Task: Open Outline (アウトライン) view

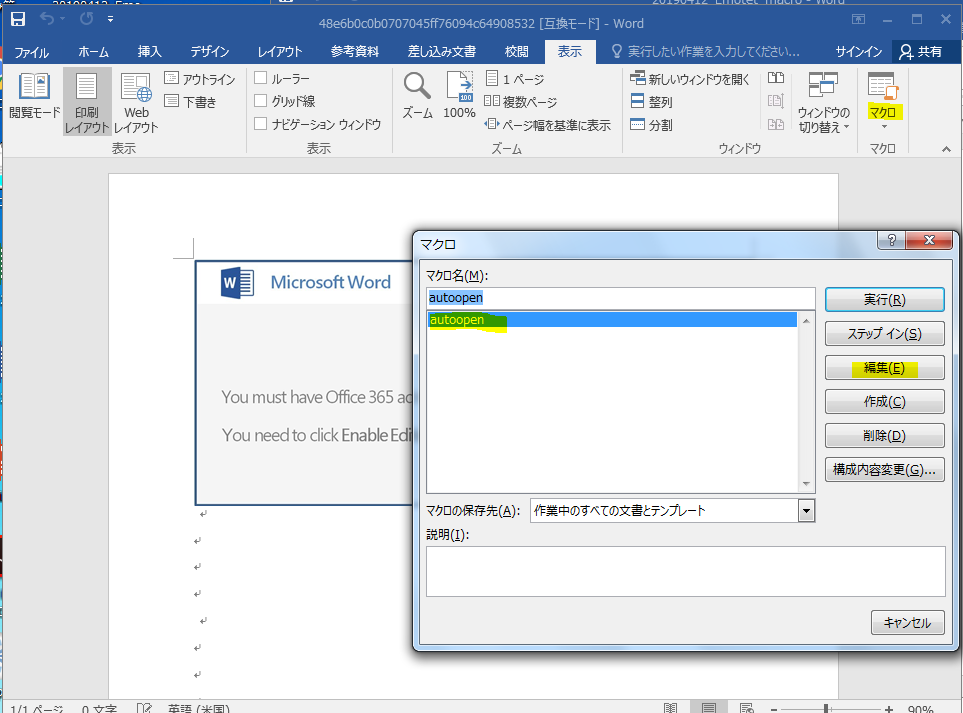Action: (200, 79)
